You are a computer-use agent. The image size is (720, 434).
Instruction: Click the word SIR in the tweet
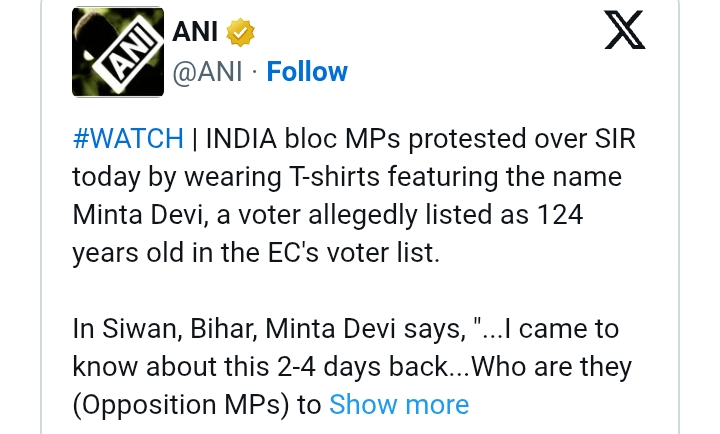(x=611, y=139)
